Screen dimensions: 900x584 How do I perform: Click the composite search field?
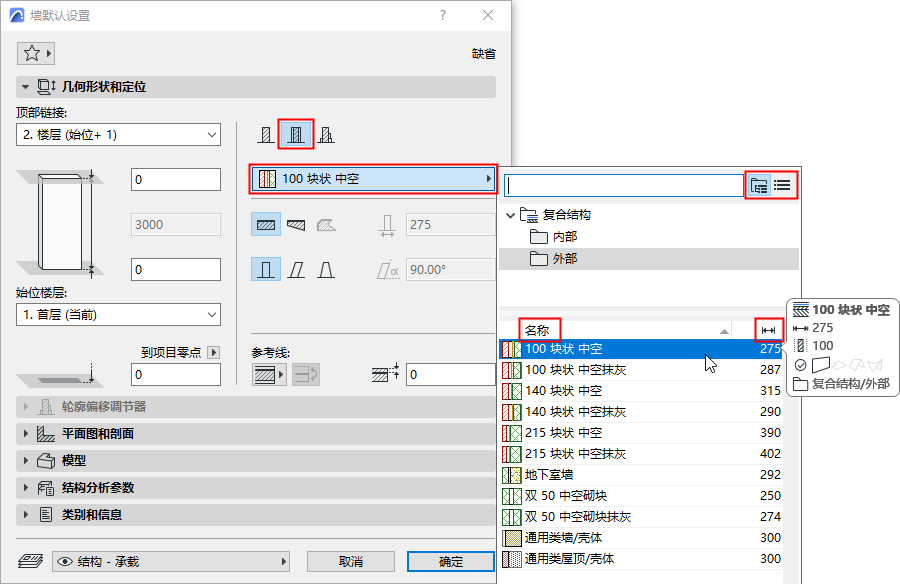tap(624, 185)
